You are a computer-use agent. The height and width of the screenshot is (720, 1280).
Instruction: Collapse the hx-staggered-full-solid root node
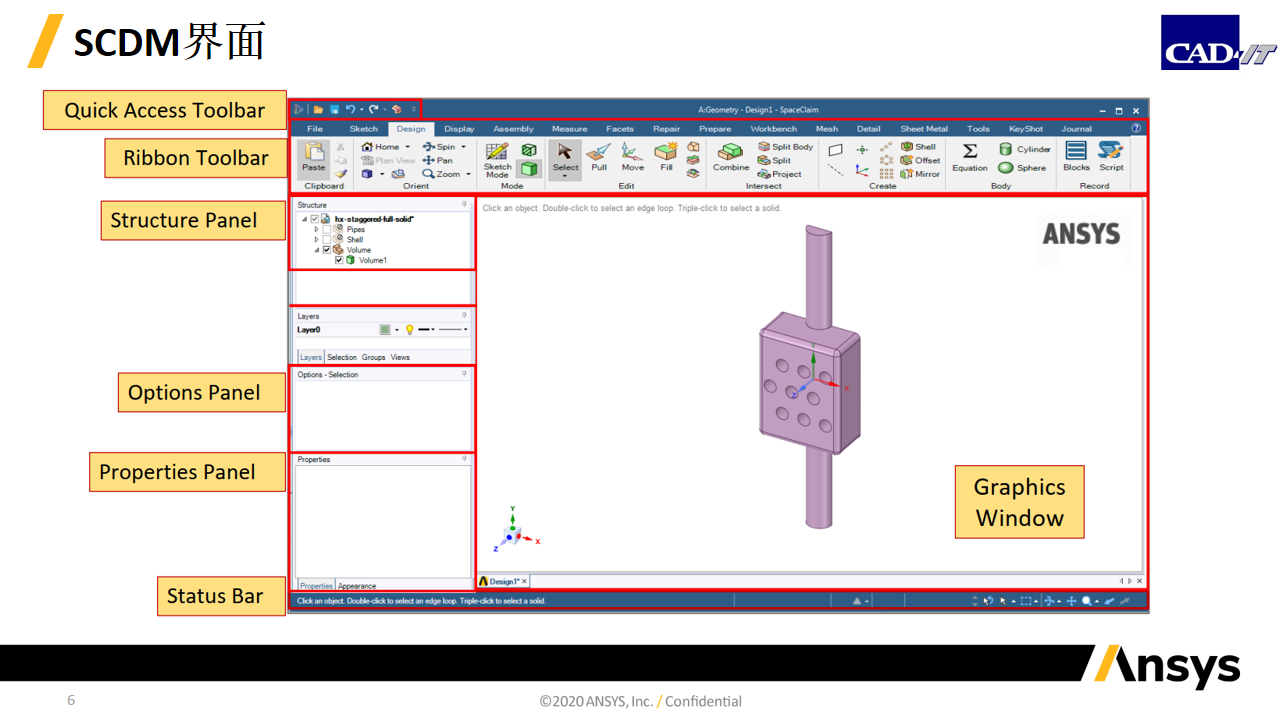coord(304,218)
